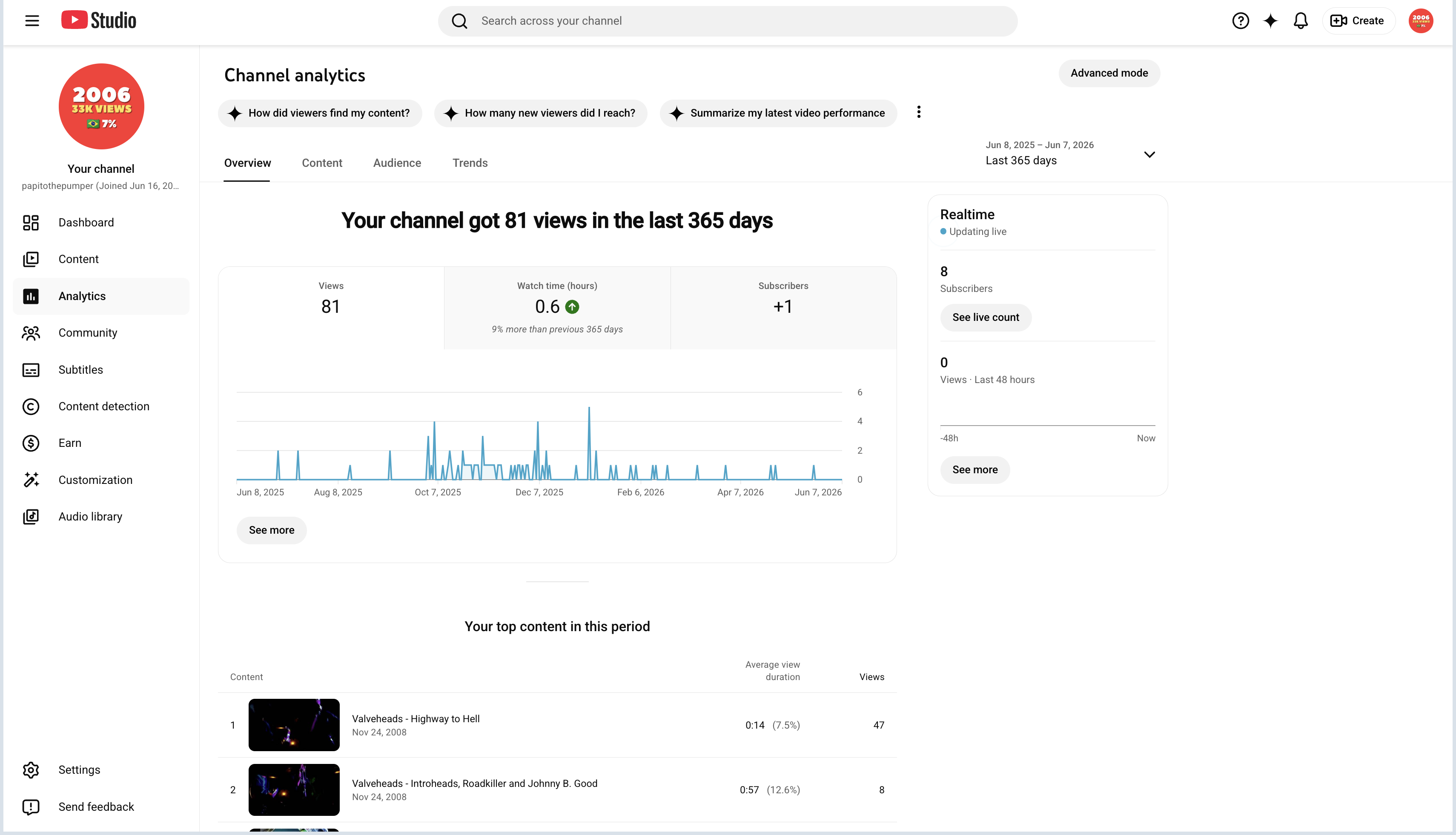Click the Valveheads - Highway to Hell title
Screen dimensions: 1456x835
point(416,718)
